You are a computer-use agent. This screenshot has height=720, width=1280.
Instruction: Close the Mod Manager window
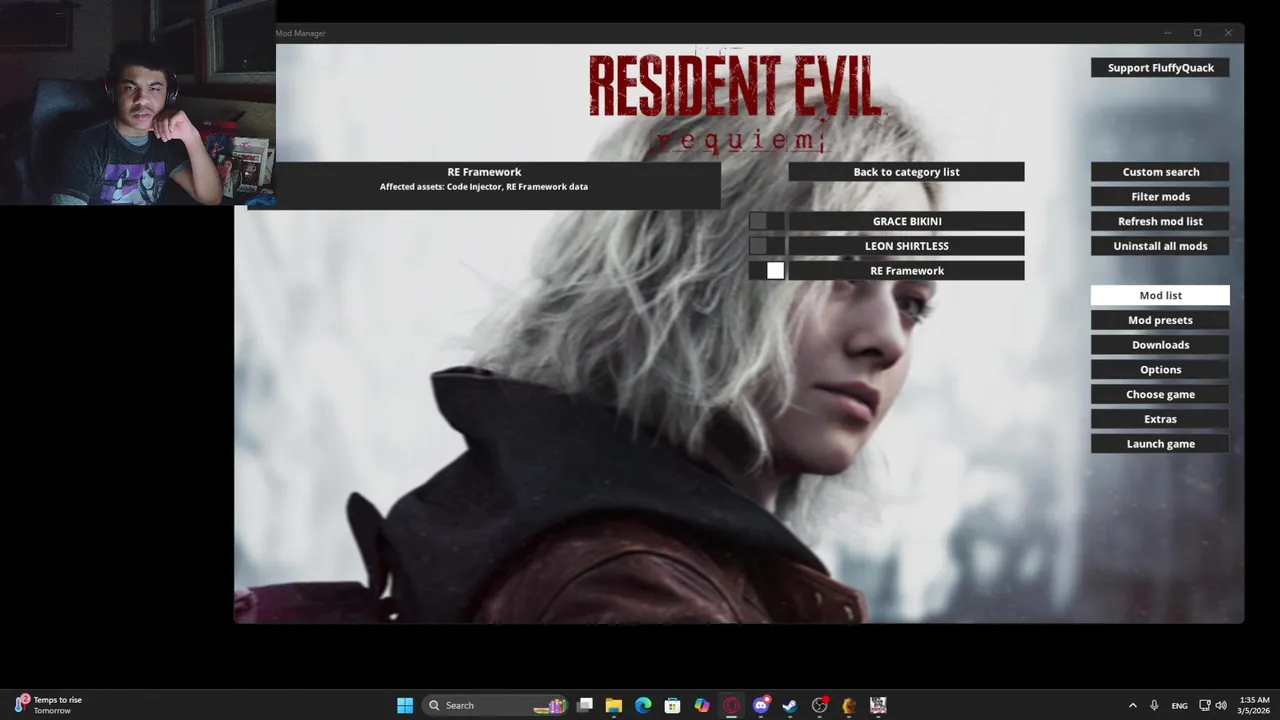tap(1228, 33)
